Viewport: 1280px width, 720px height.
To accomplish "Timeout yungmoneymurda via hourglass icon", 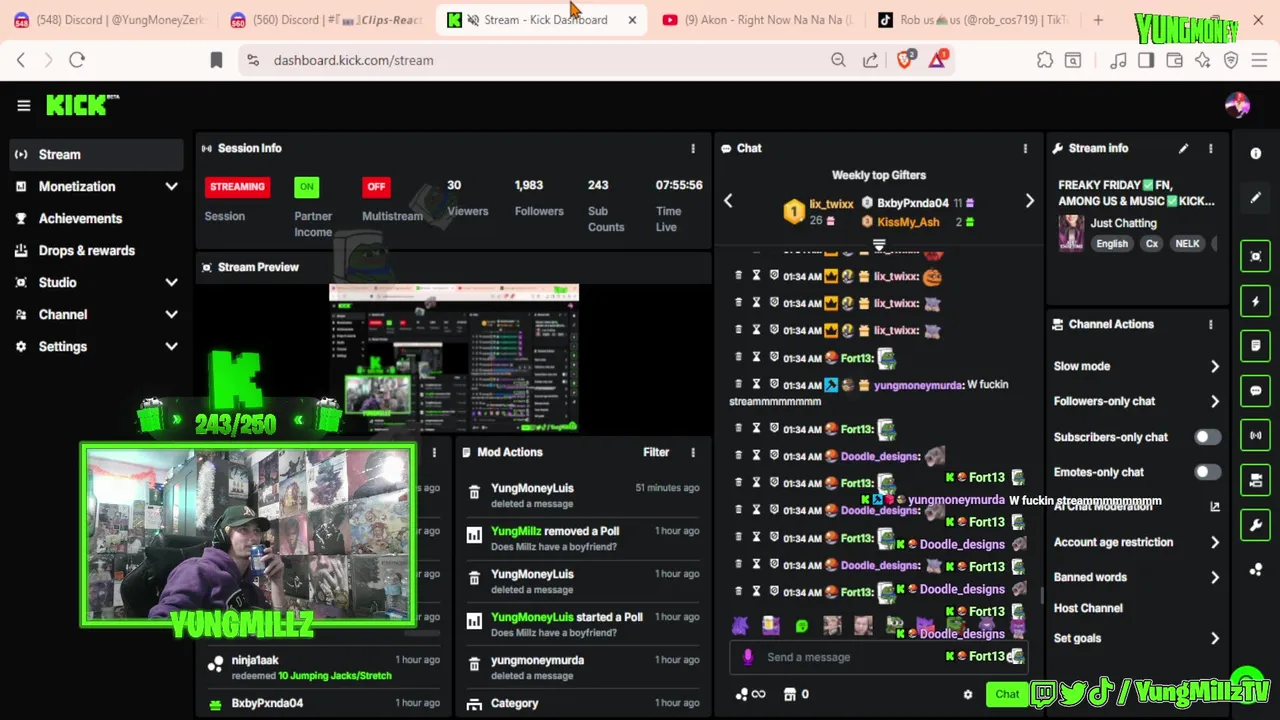I will pos(756,384).
